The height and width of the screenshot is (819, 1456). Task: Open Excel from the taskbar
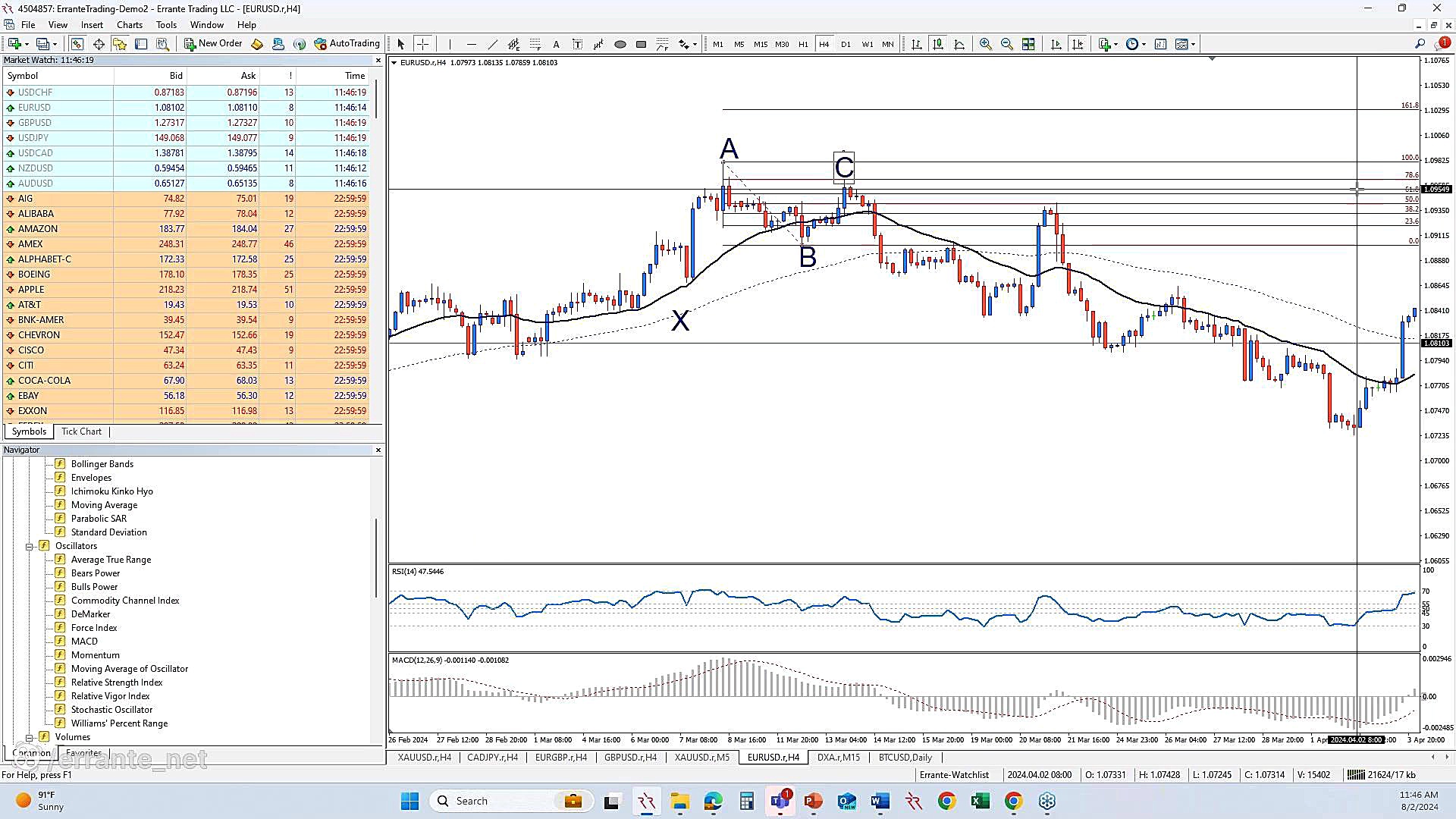click(980, 801)
